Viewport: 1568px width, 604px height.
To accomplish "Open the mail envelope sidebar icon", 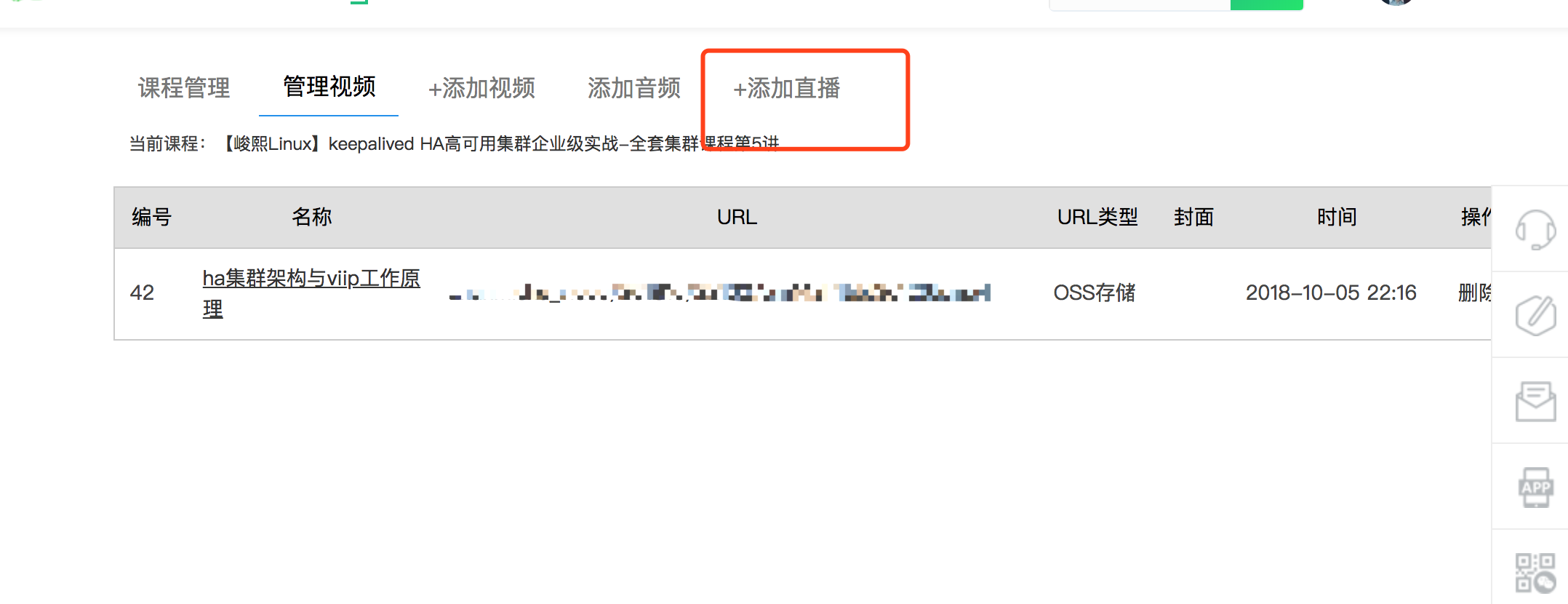I will 1535,401.
